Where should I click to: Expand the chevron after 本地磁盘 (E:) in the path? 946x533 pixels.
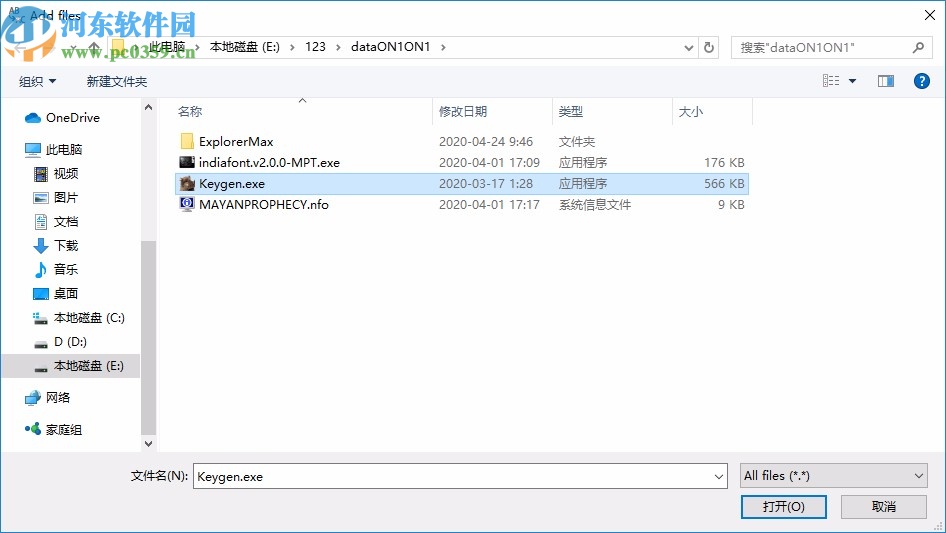click(x=292, y=47)
